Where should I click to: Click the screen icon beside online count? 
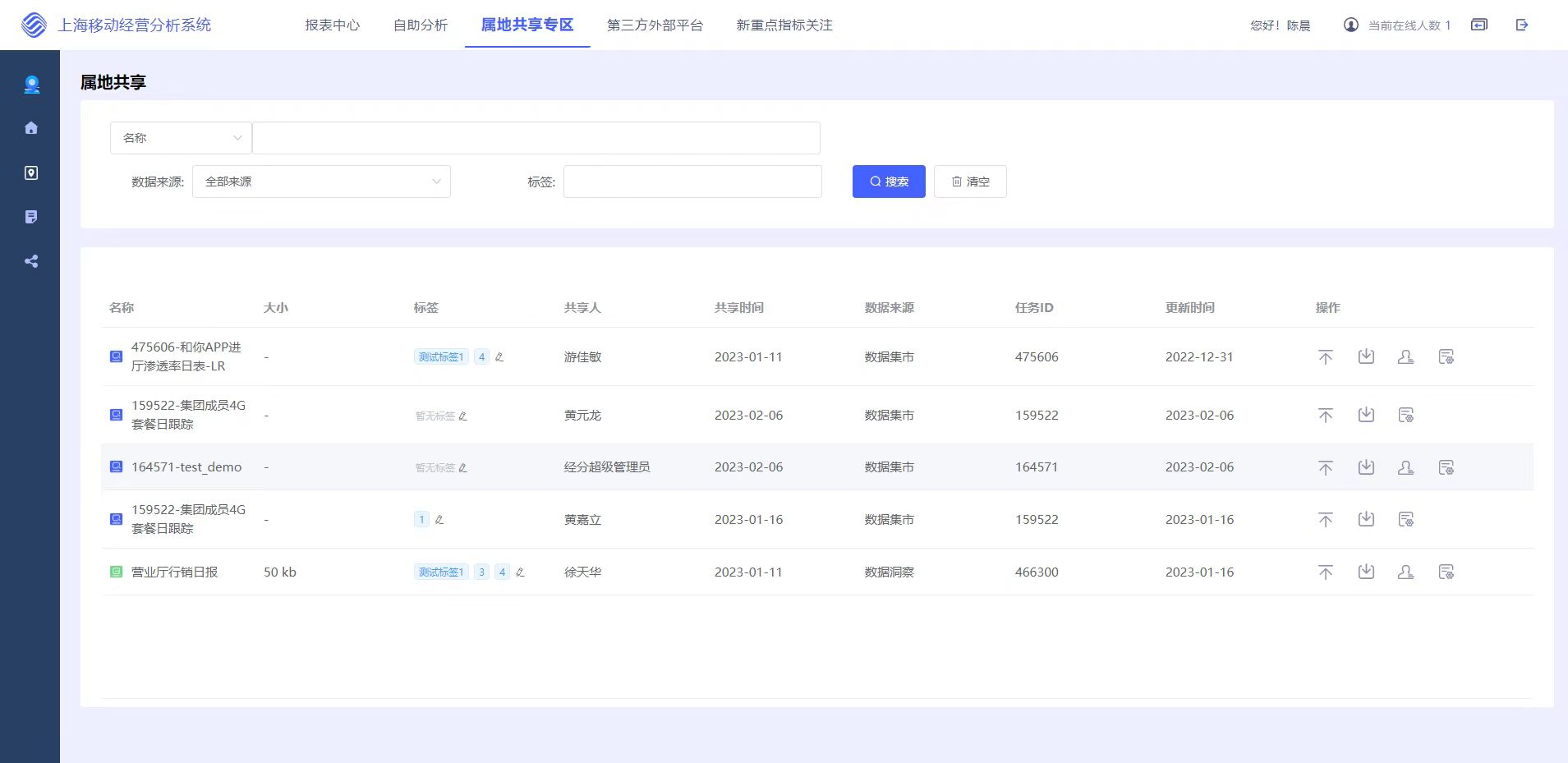pos(1479,25)
